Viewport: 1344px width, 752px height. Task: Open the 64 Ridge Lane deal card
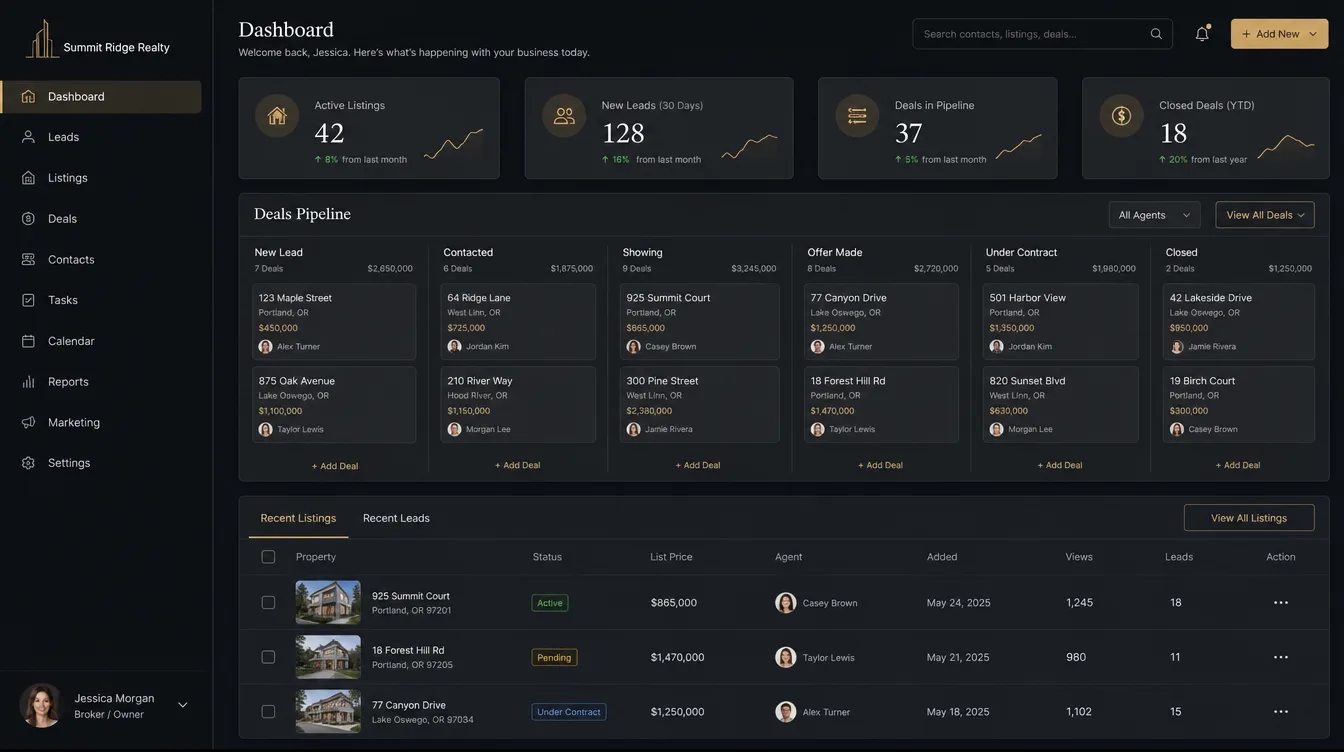[518, 322]
